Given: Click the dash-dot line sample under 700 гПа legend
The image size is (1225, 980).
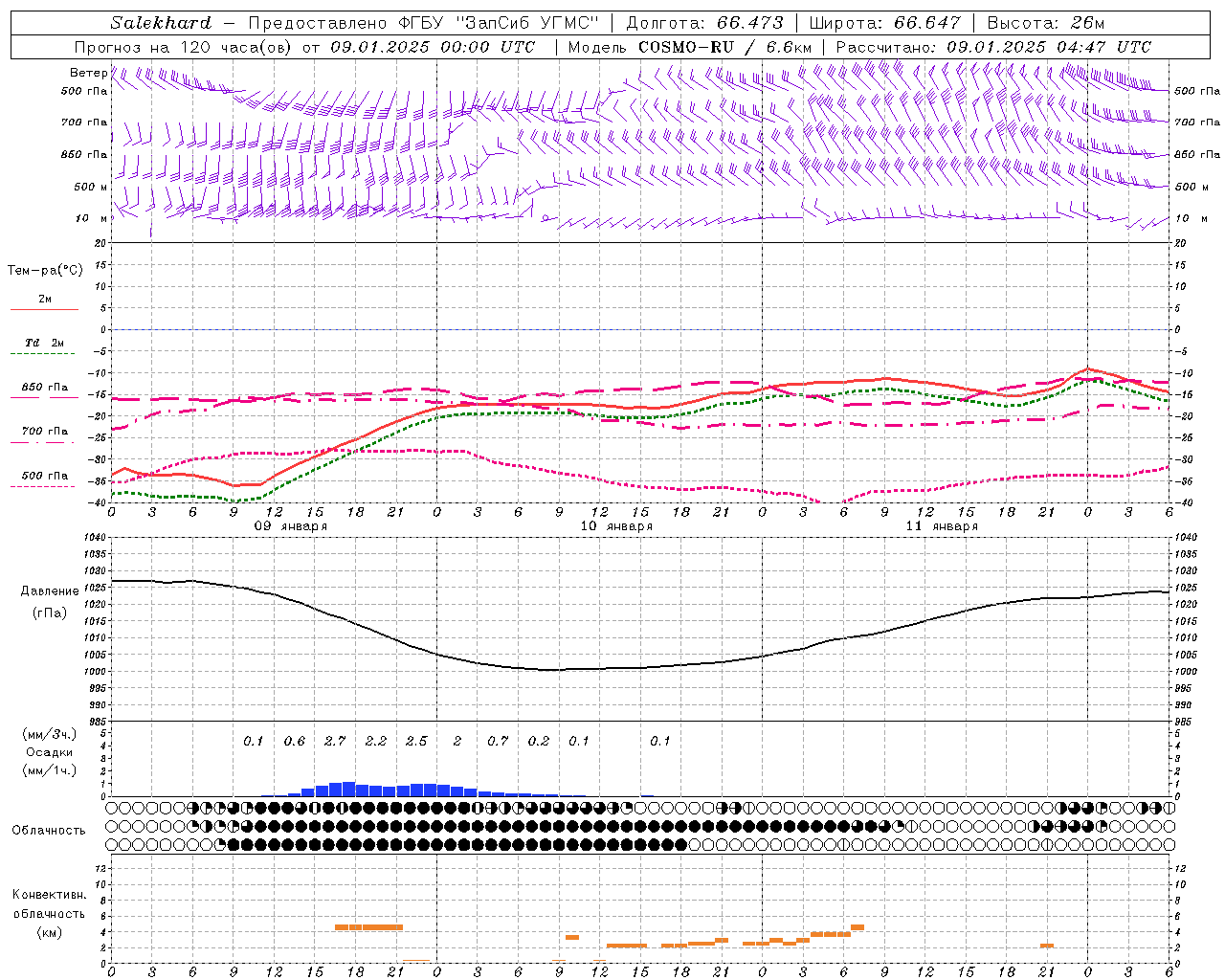Looking at the screenshot, I should click(x=44, y=442).
